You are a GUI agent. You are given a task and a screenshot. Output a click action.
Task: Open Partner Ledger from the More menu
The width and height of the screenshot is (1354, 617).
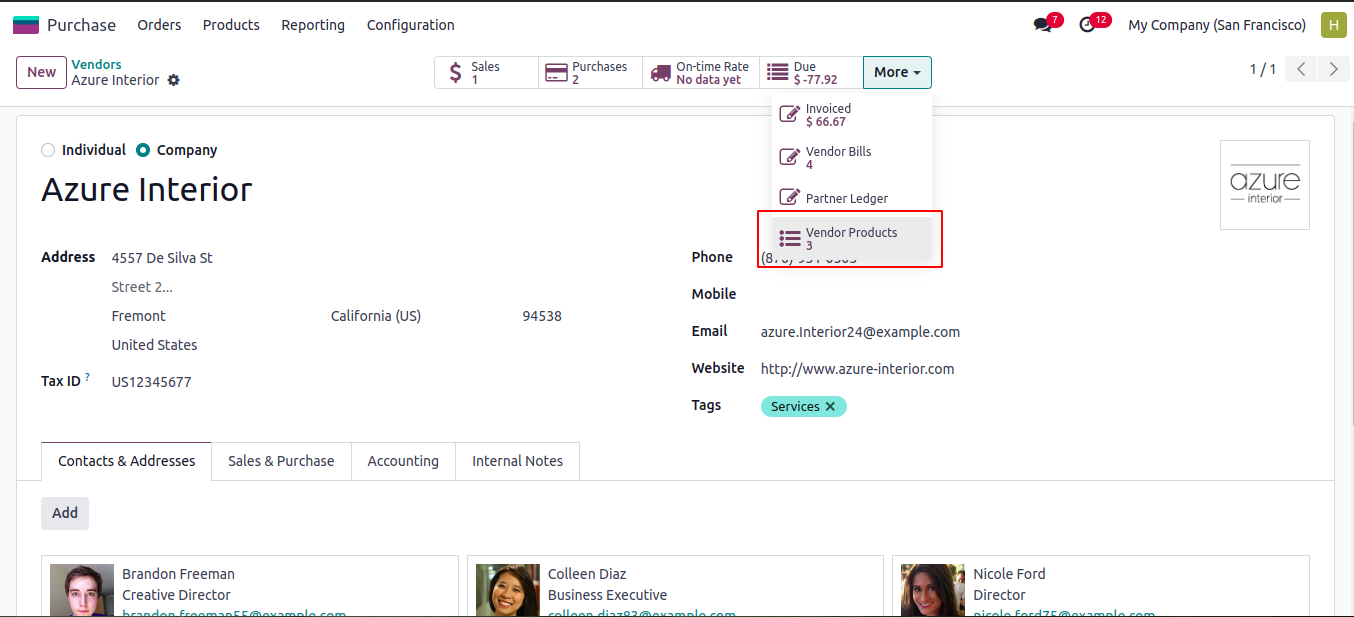pyautogui.click(x=852, y=198)
